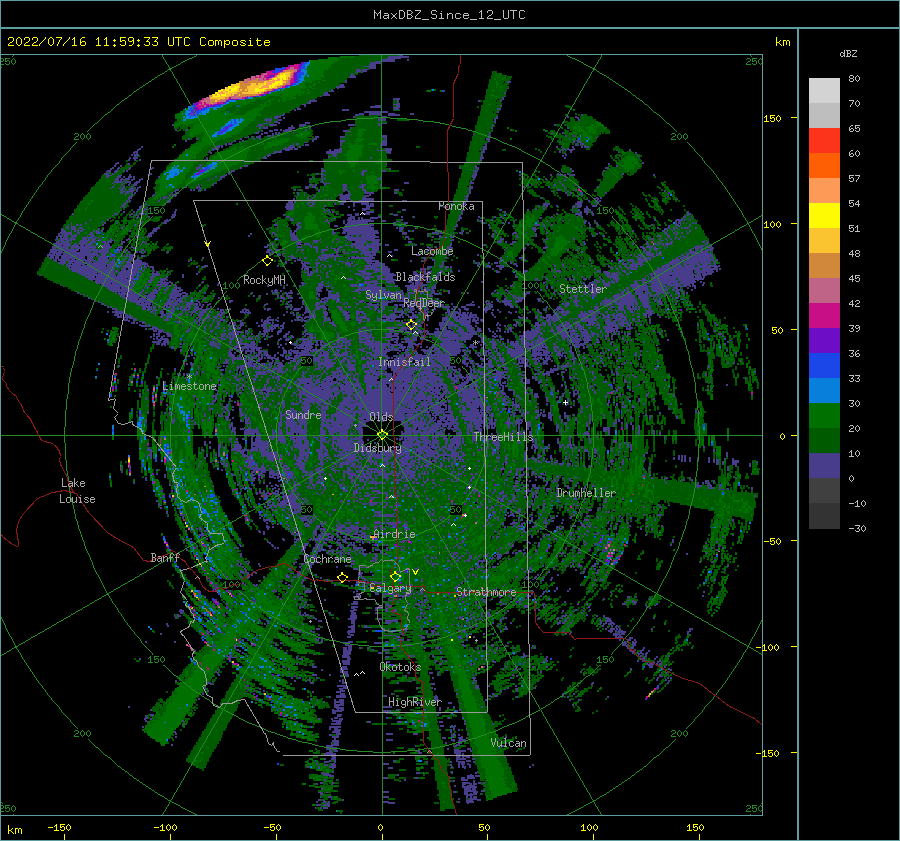Click the Sundre label
900x841 pixels.
(x=303, y=415)
